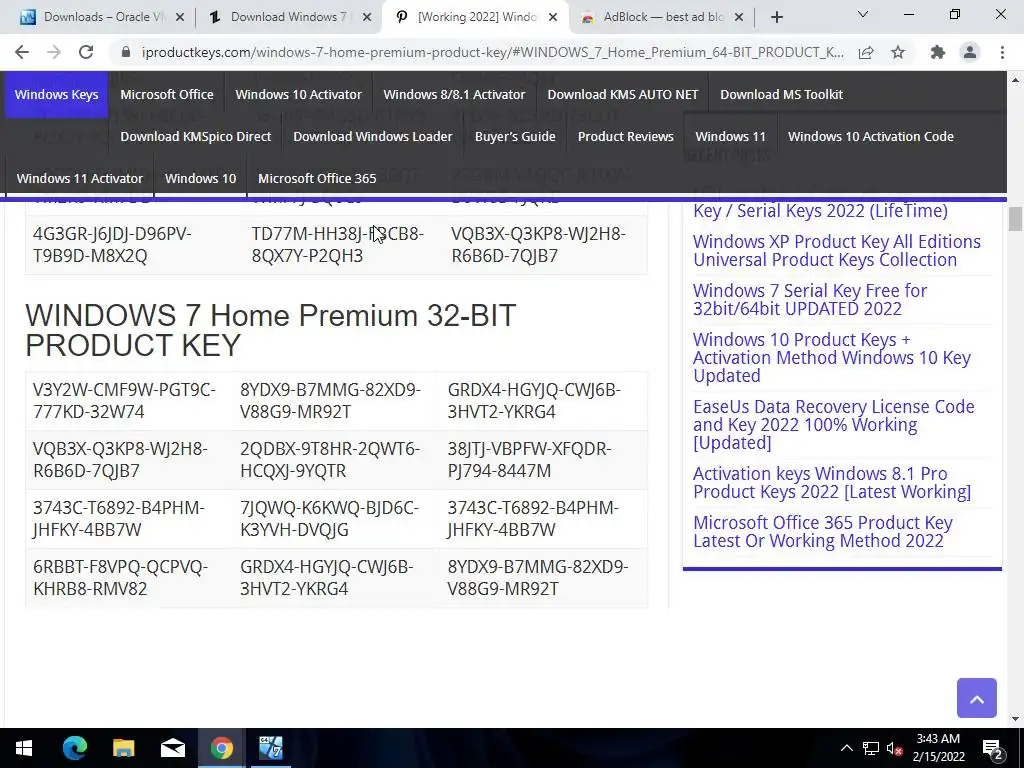Open Buyer's Guide menu item
The width and height of the screenshot is (1024, 768).
click(x=515, y=136)
